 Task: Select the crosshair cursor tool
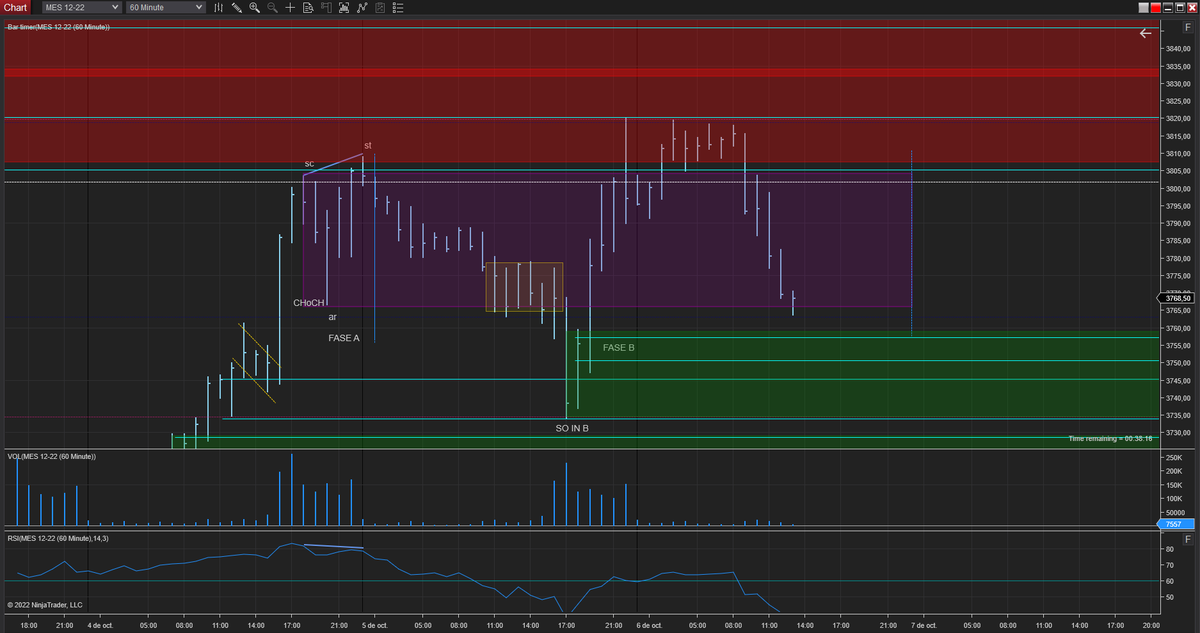290,7
